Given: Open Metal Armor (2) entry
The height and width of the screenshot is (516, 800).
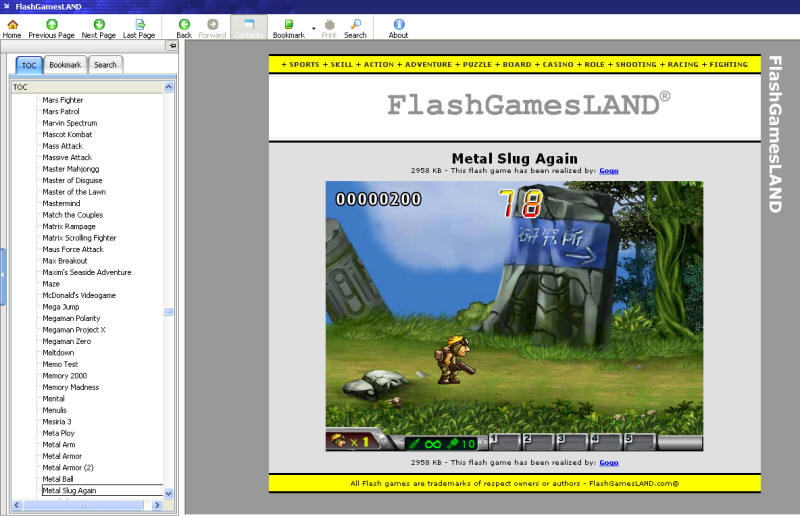Looking at the screenshot, I should point(68,468).
